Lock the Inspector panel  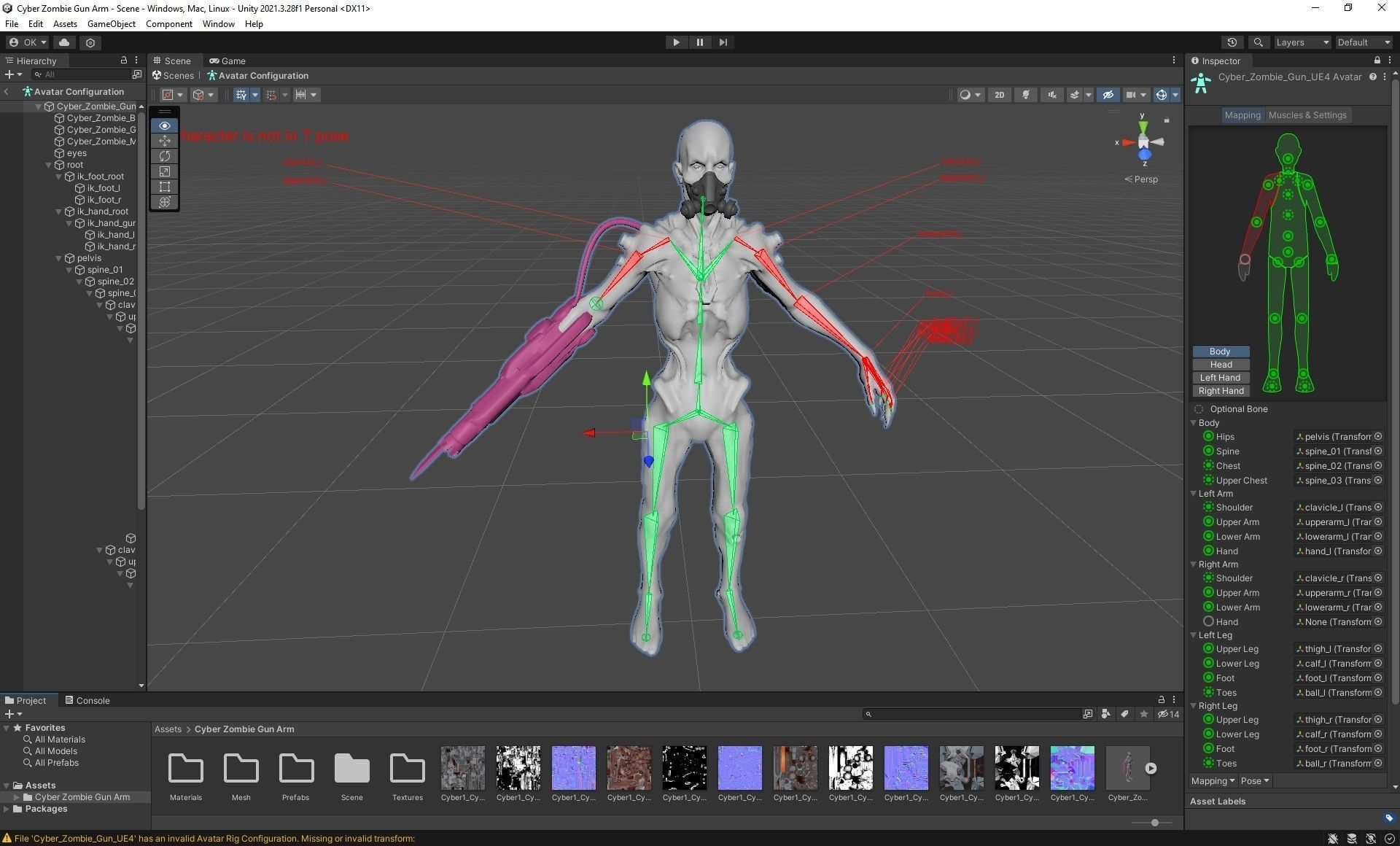pyautogui.click(x=1377, y=61)
